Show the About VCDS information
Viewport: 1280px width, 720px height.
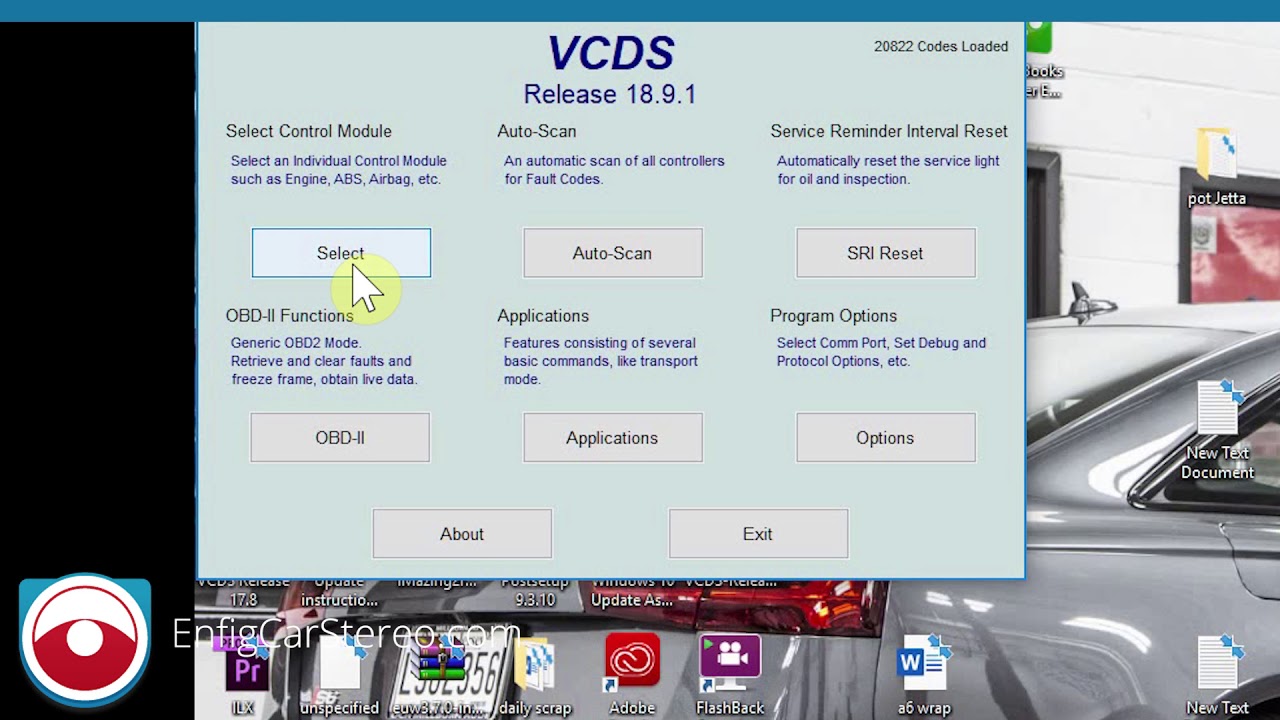(x=462, y=534)
